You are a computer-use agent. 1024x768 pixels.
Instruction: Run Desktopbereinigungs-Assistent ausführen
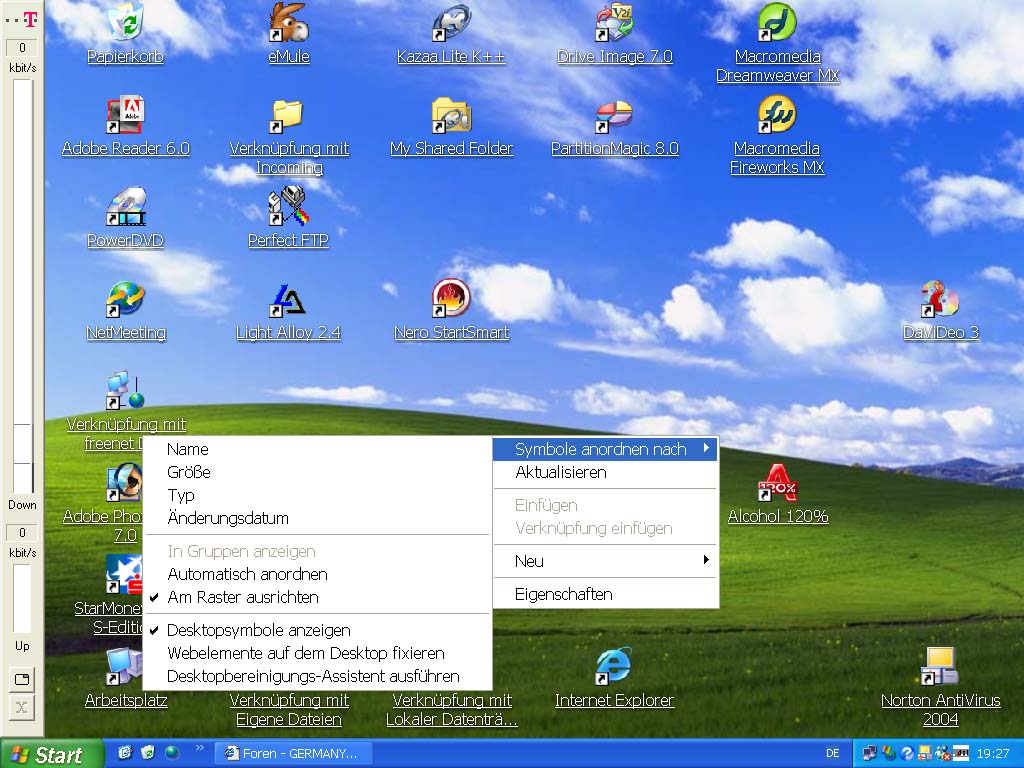(316, 676)
